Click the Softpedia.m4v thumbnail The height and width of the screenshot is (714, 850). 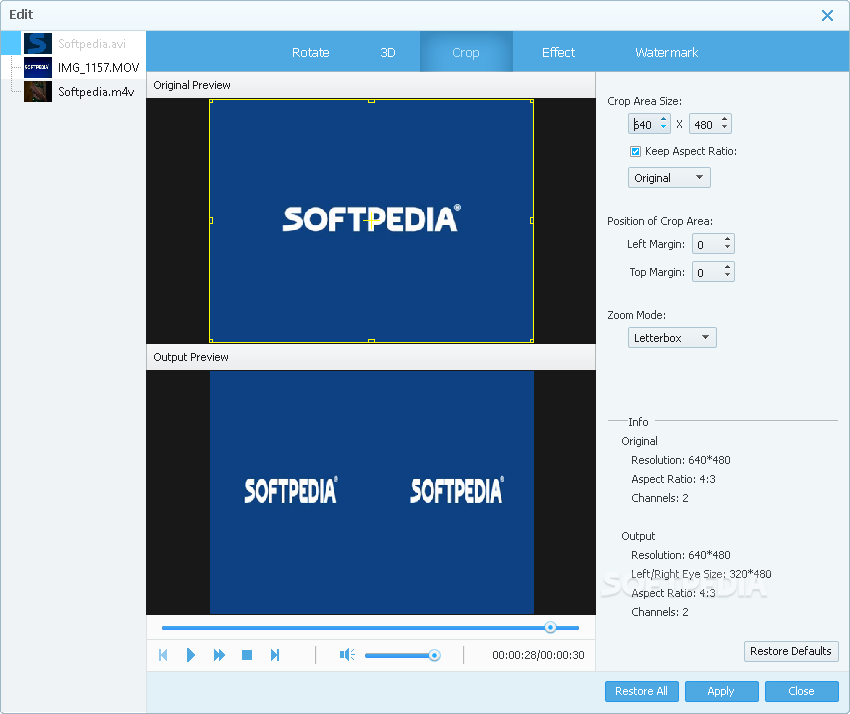38,92
